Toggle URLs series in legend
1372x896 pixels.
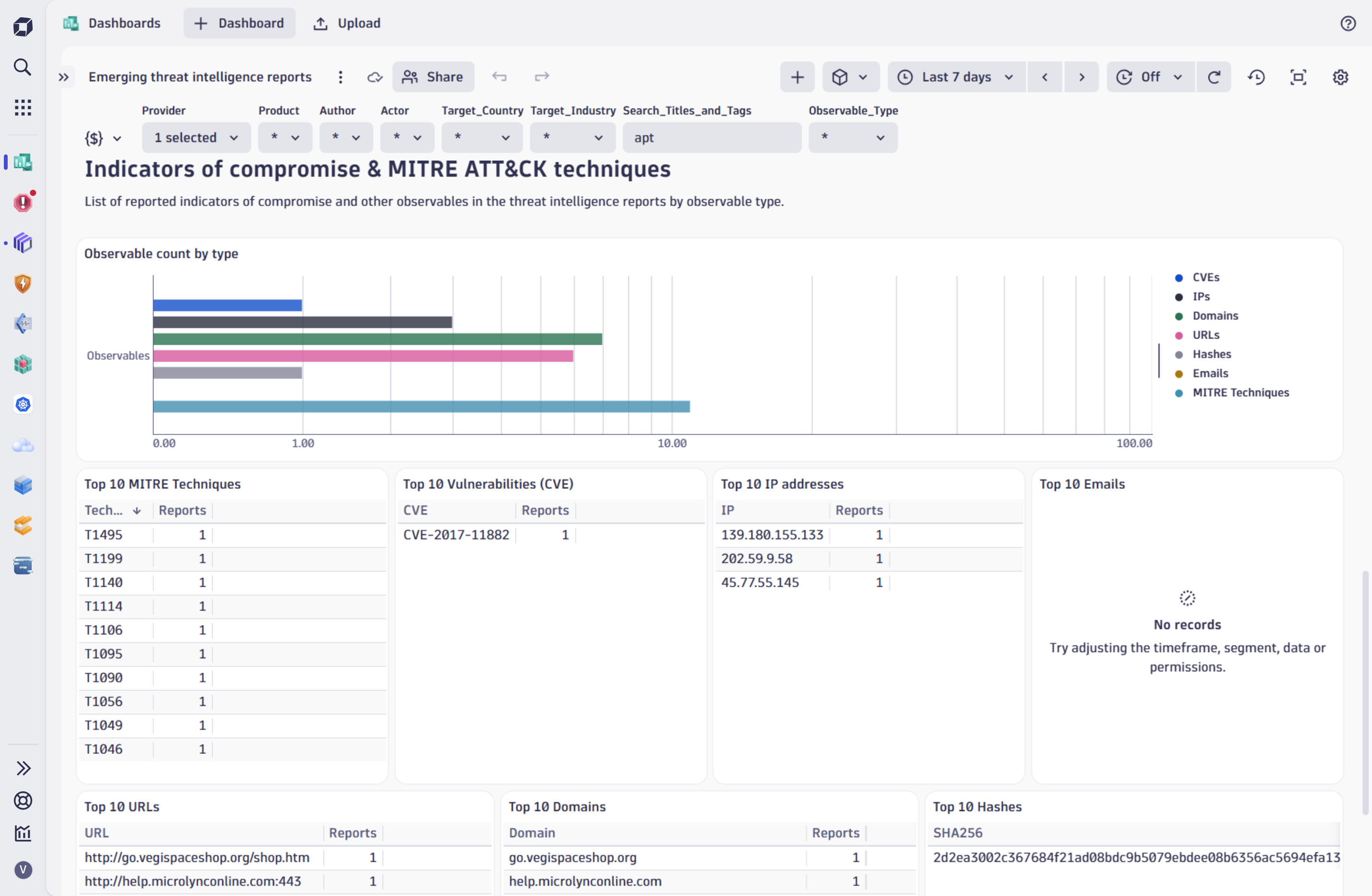1197,335
